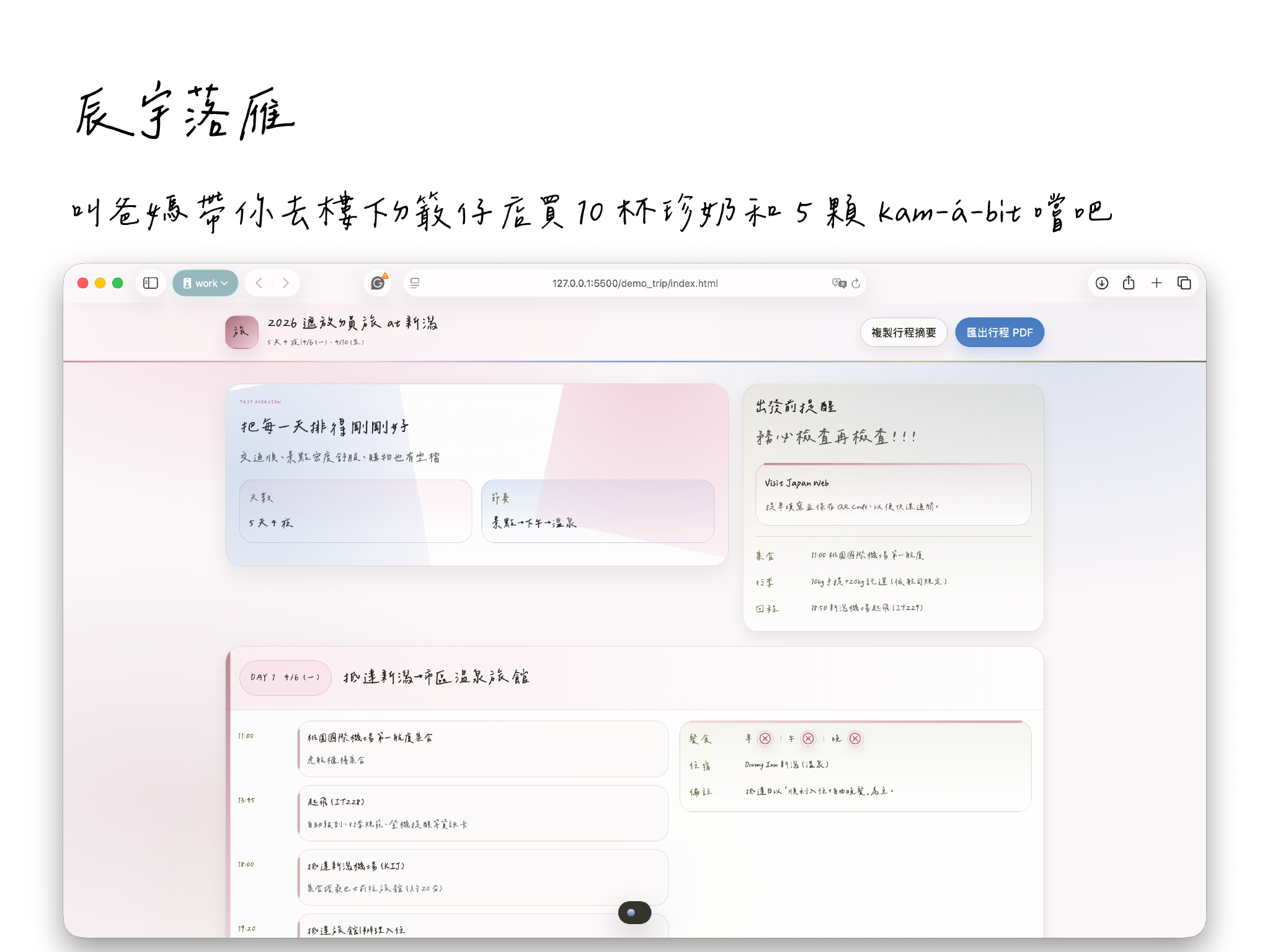Reload the demo_trip page
Viewport: 1270px width, 952px height.
coord(856,283)
